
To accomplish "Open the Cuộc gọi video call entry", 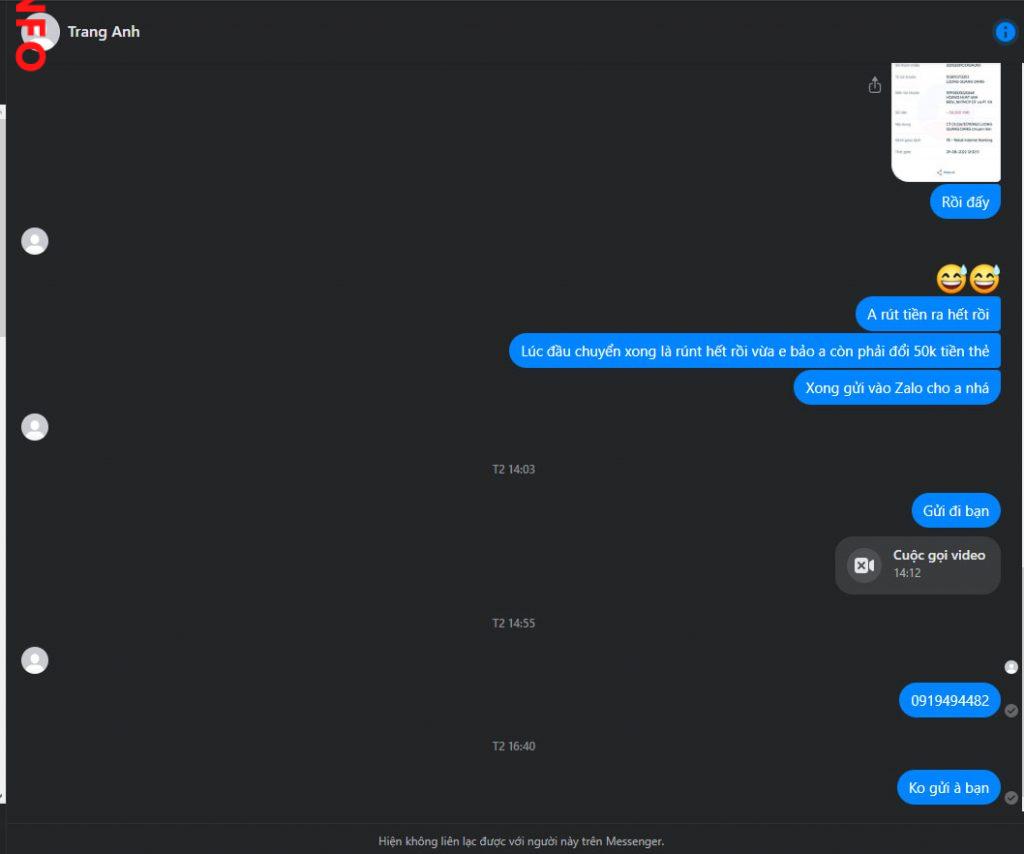I will [x=917, y=565].
